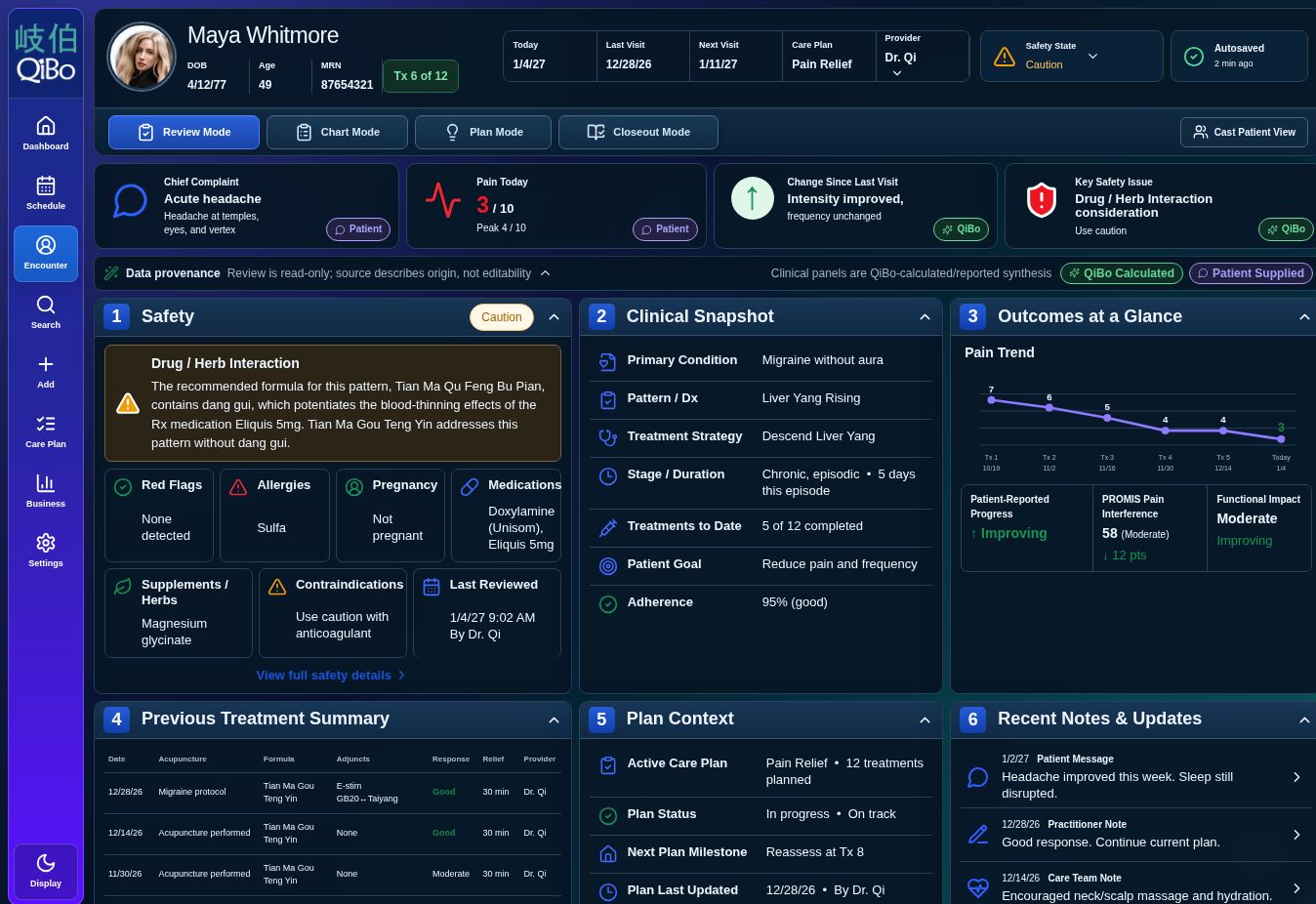Toggle the QiBo Calculated provenance filter
1316x904 pixels.
(x=1122, y=273)
